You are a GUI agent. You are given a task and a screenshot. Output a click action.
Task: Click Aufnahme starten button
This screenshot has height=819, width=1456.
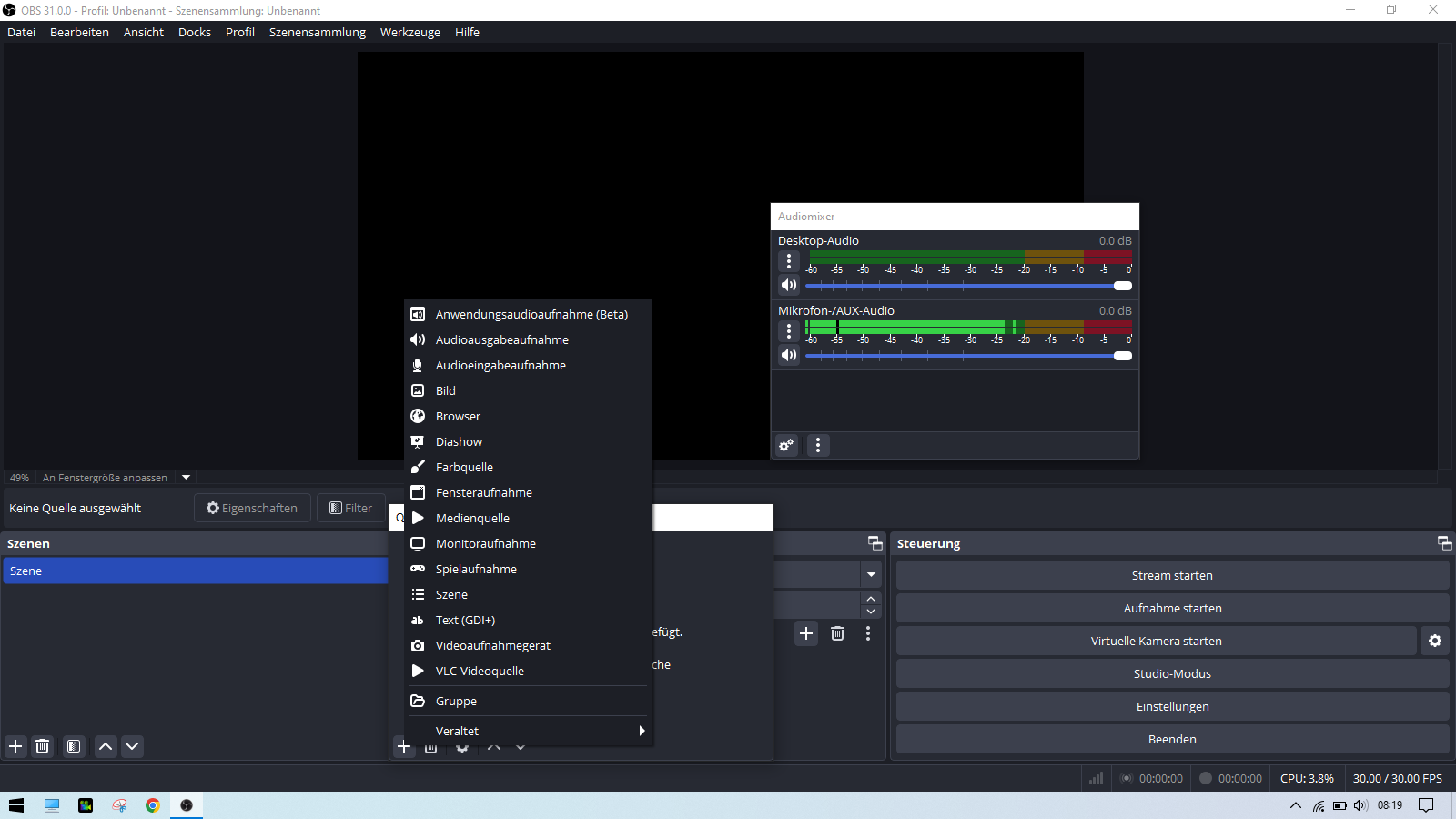1172,608
